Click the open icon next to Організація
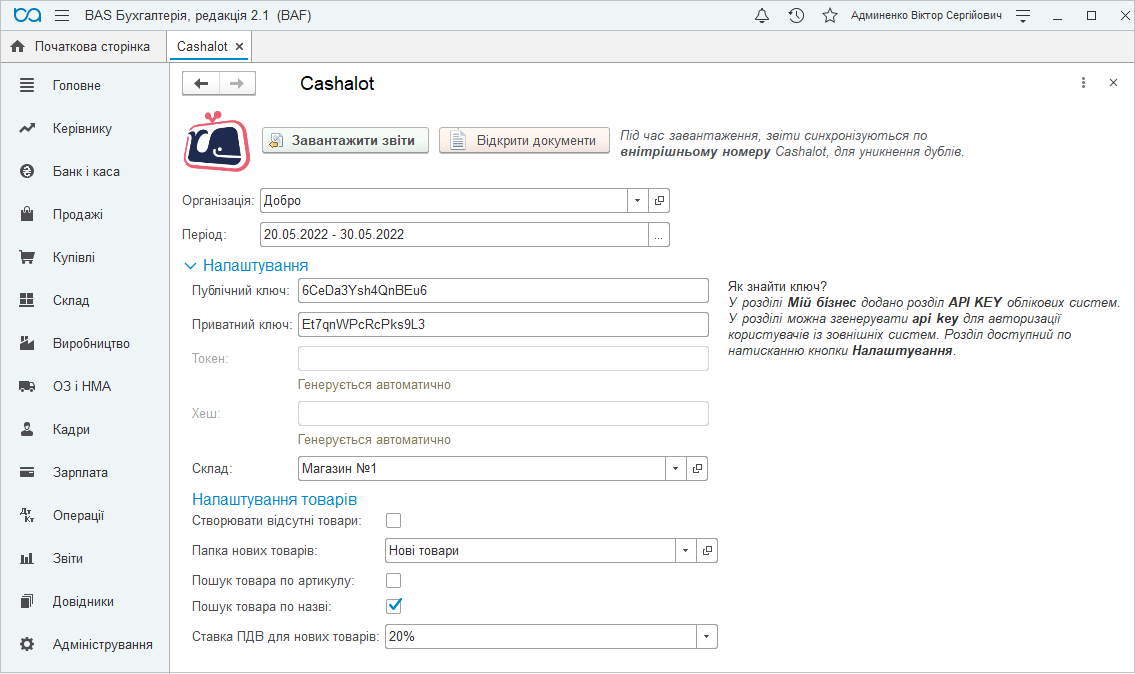Image resolution: width=1135 pixels, height=674 pixels. 659,201
